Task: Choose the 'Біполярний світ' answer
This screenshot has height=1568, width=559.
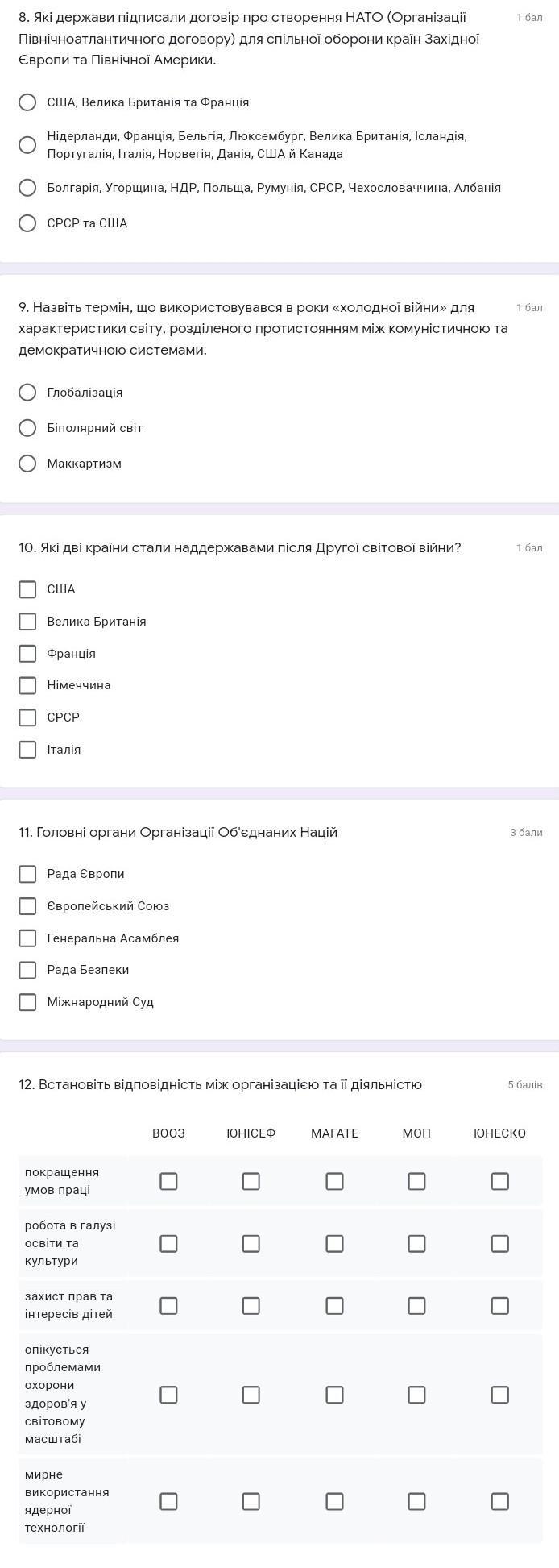Action: (x=27, y=428)
